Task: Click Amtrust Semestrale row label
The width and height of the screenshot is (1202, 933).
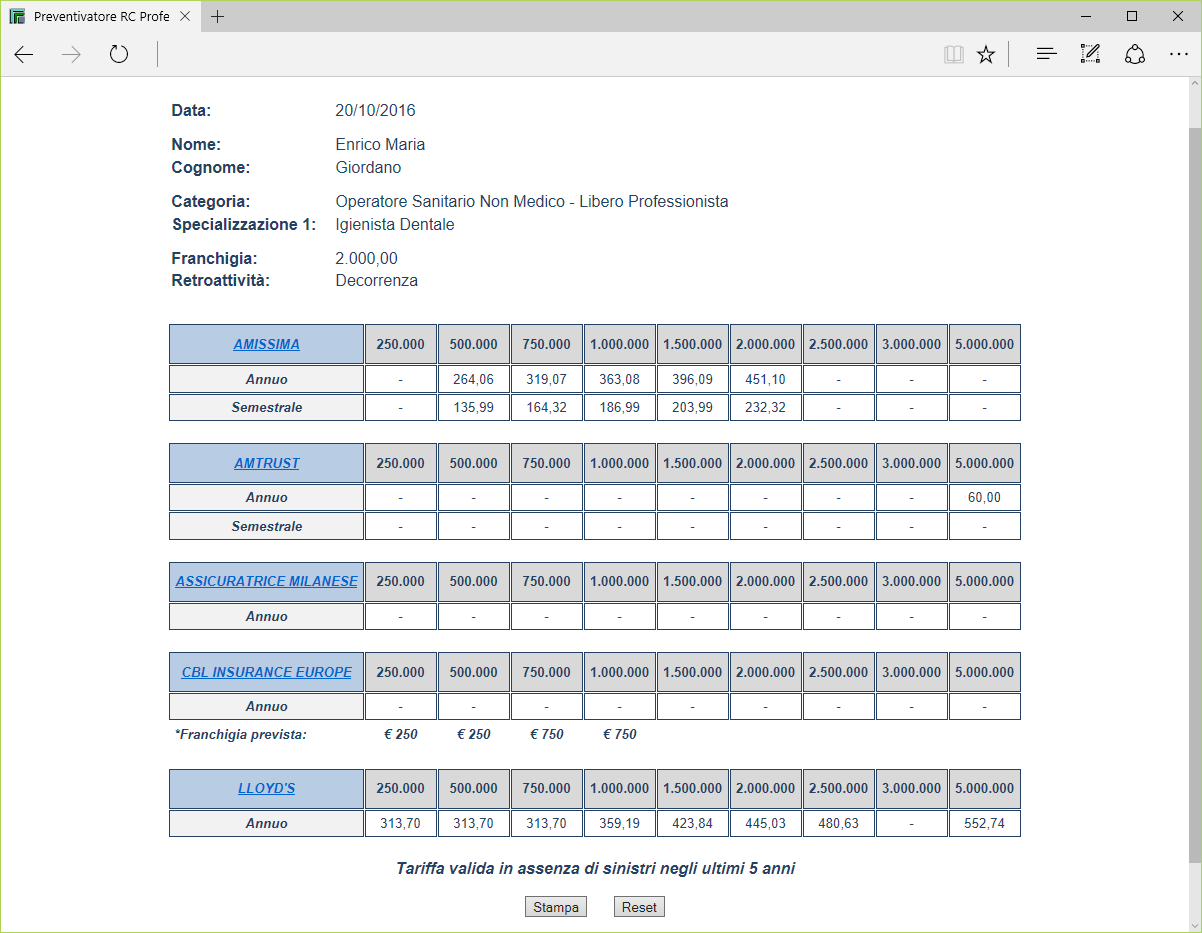Action: click(267, 526)
